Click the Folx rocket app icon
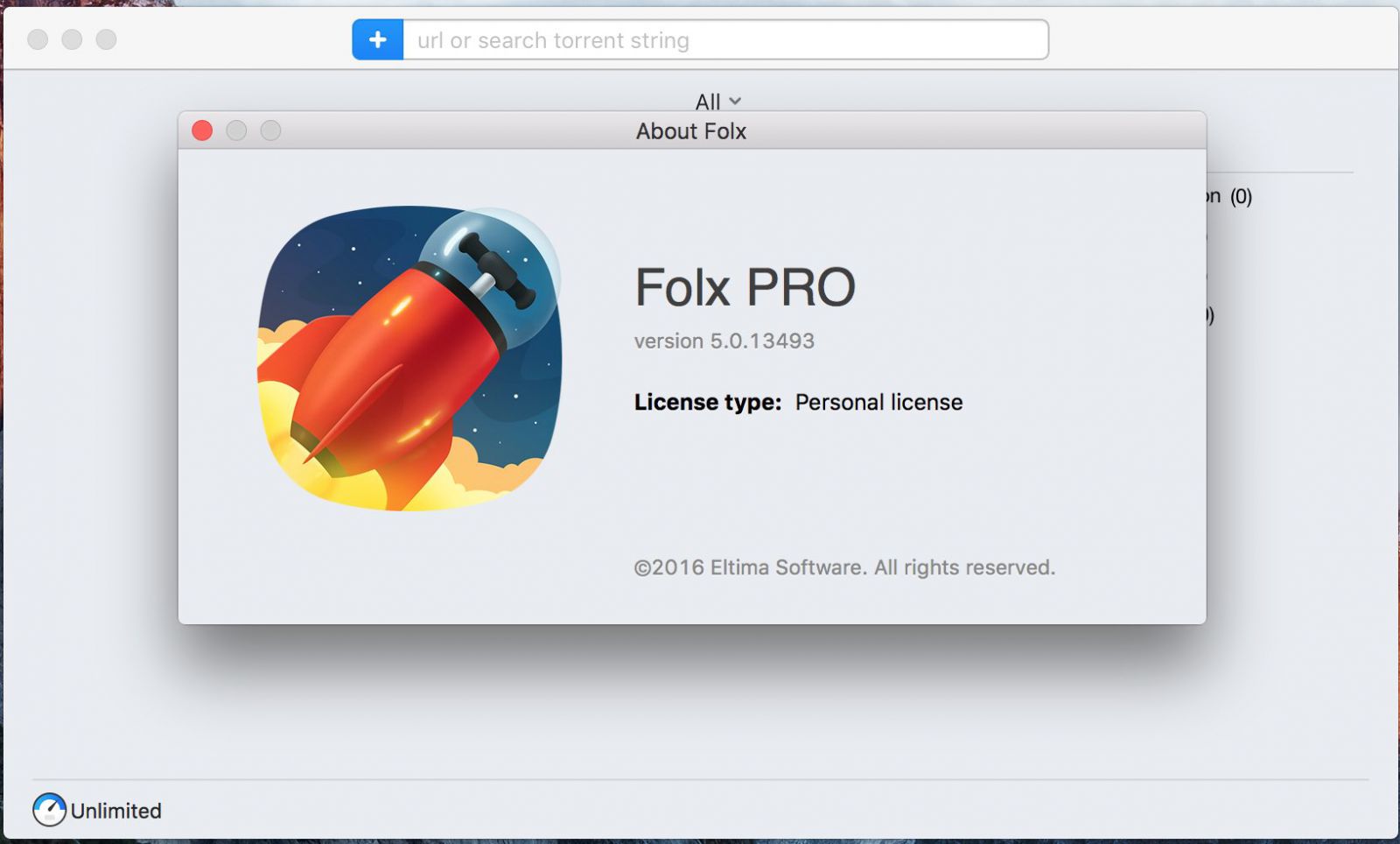Image resolution: width=1400 pixels, height=844 pixels. [x=409, y=358]
